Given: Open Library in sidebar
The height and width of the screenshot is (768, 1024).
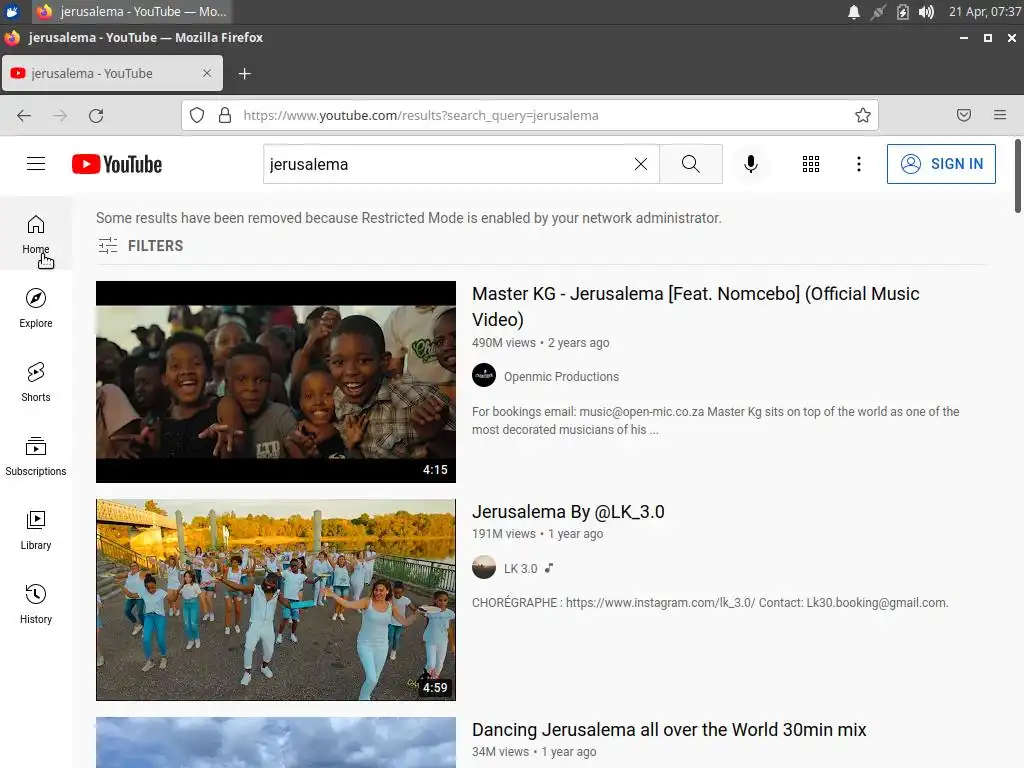Looking at the screenshot, I should (36, 530).
